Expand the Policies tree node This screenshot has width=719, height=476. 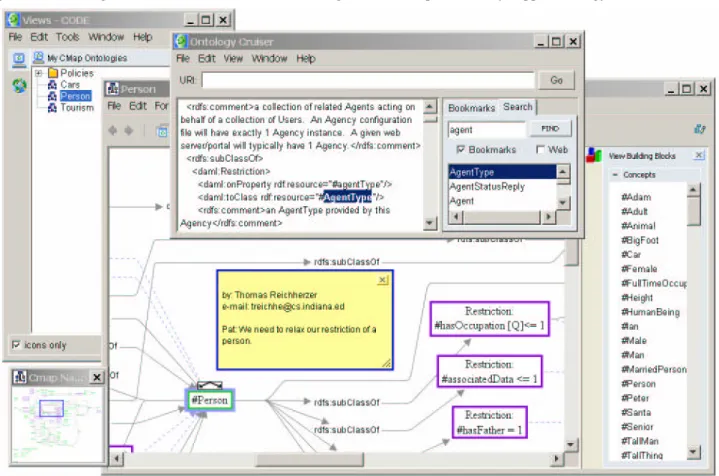[x=39, y=73]
